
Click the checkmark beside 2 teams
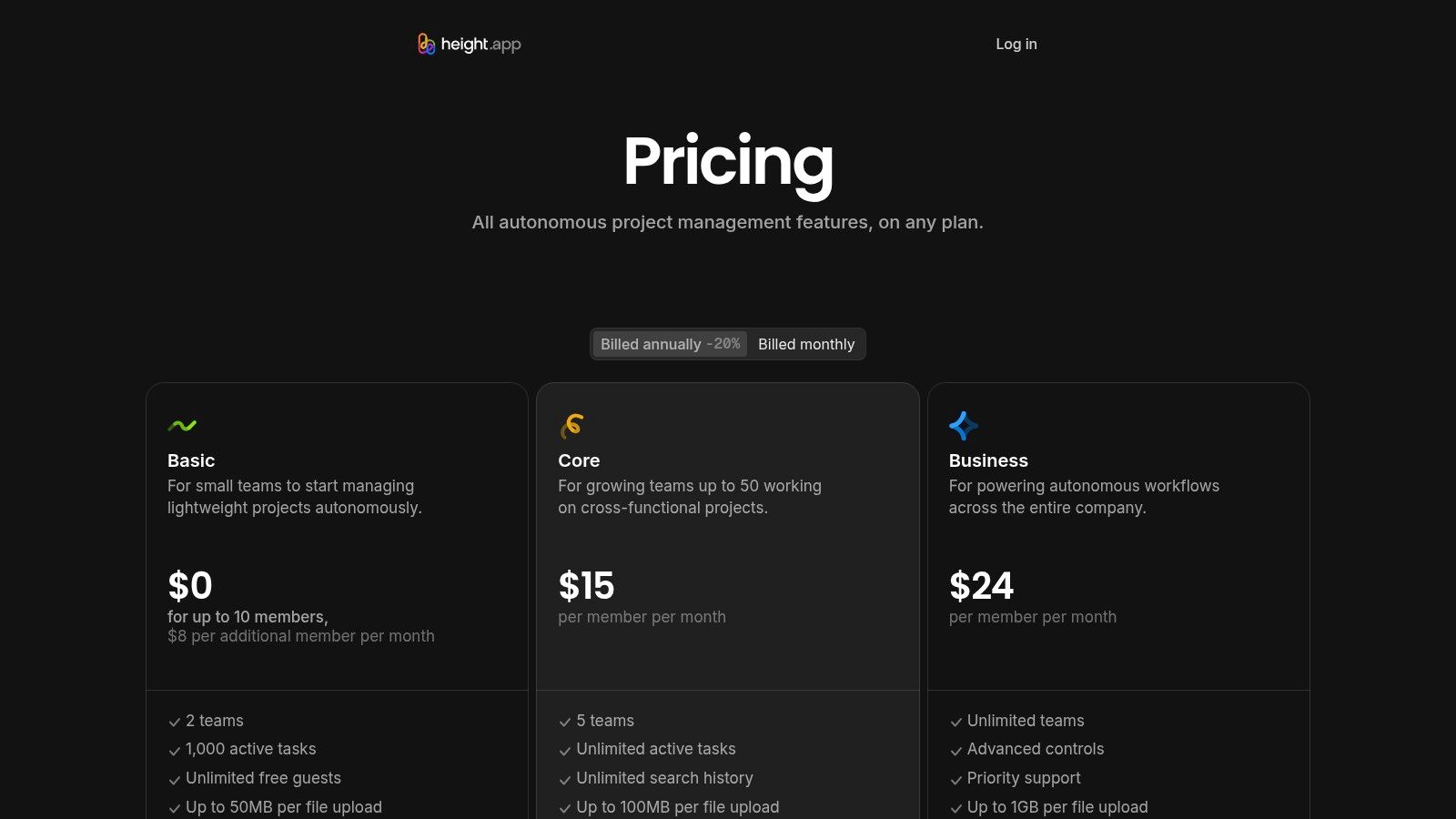point(174,722)
